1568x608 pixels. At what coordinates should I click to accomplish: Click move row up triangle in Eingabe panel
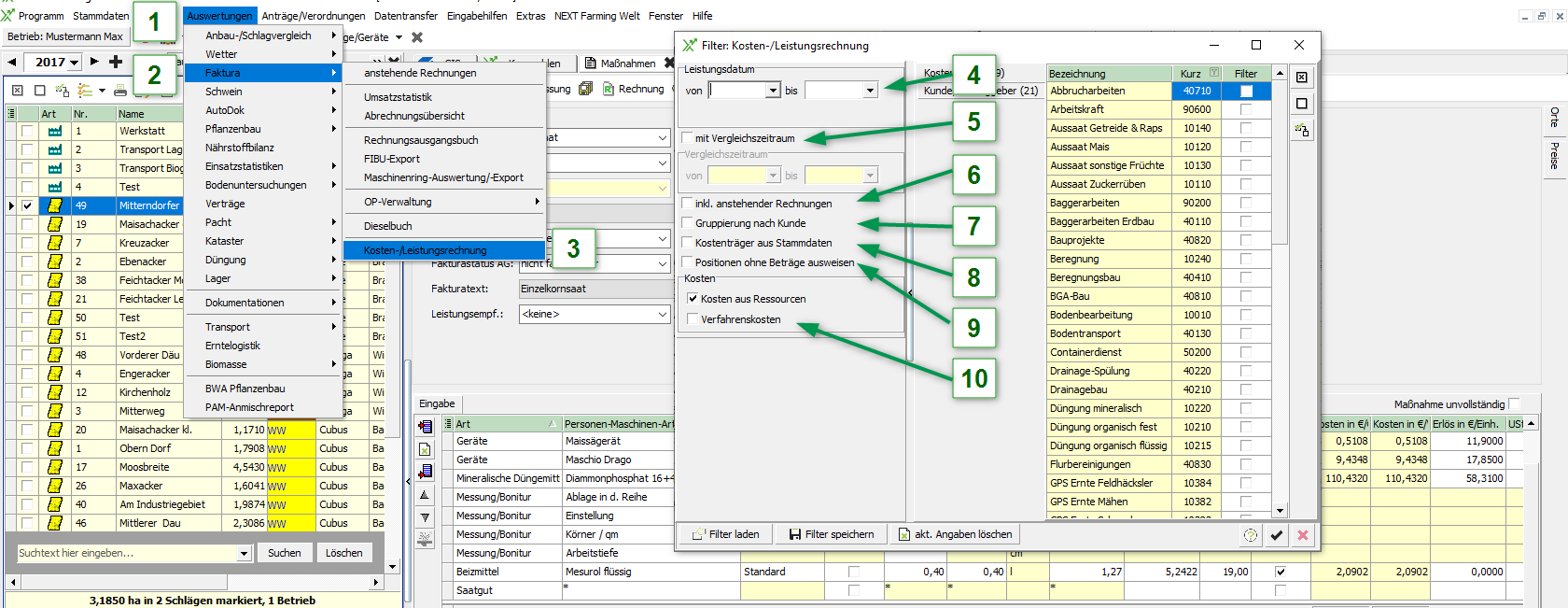click(x=425, y=495)
